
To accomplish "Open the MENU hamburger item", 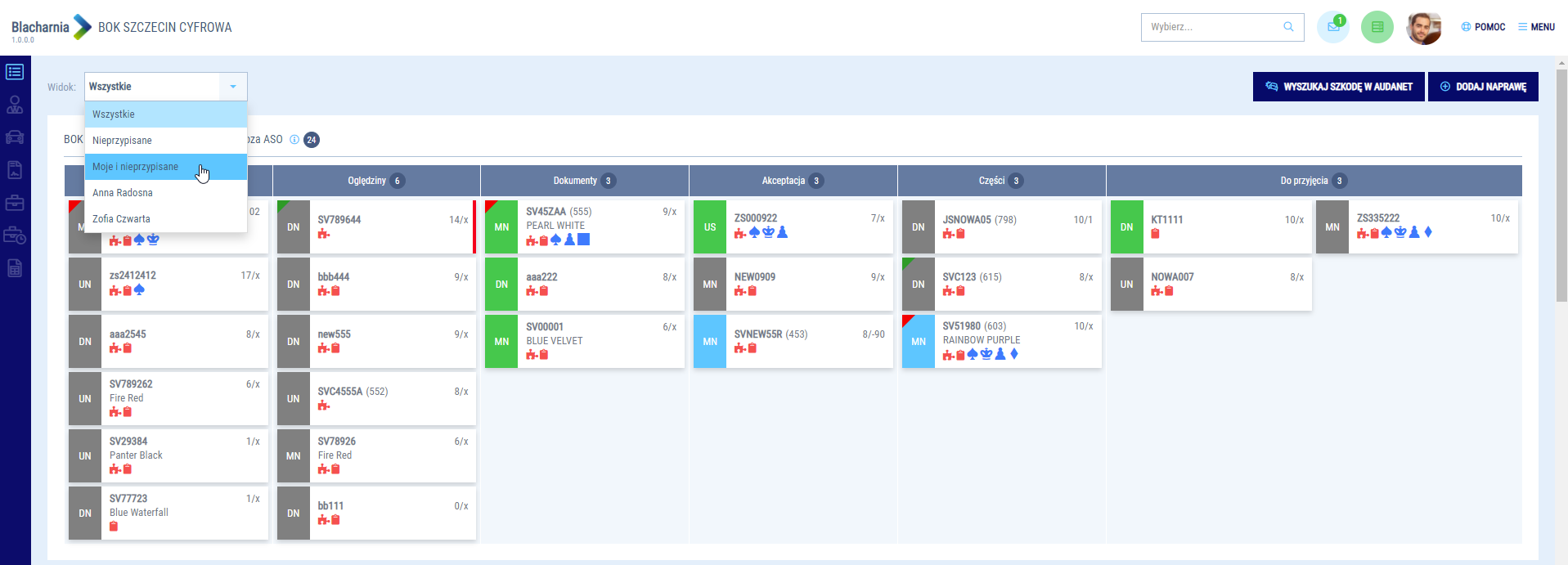I will [1536, 27].
